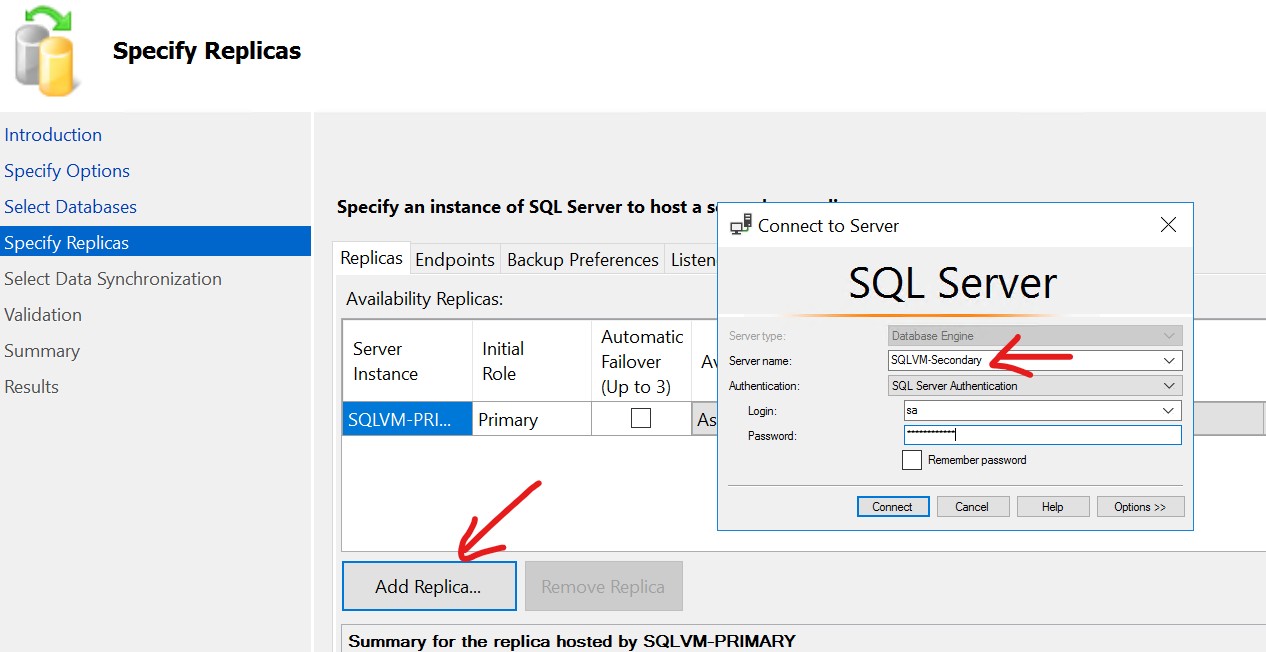Click the Cancel button in dialog

tap(972, 507)
